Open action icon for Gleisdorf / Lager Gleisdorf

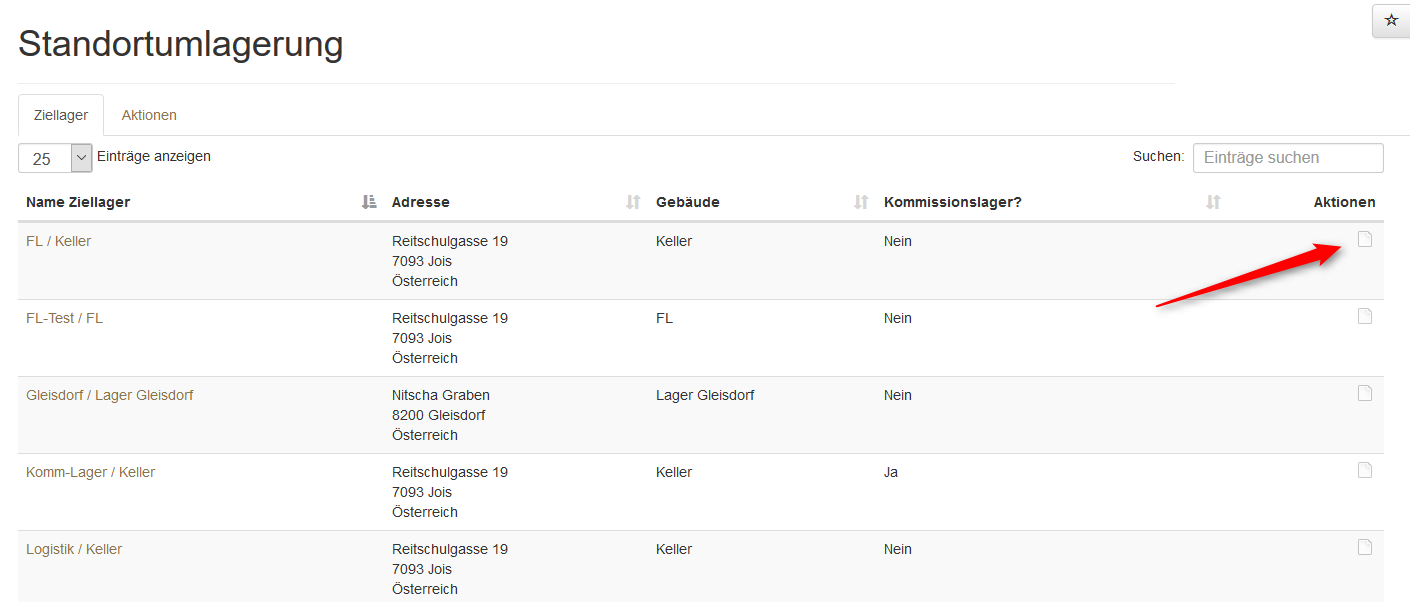[1364, 393]
